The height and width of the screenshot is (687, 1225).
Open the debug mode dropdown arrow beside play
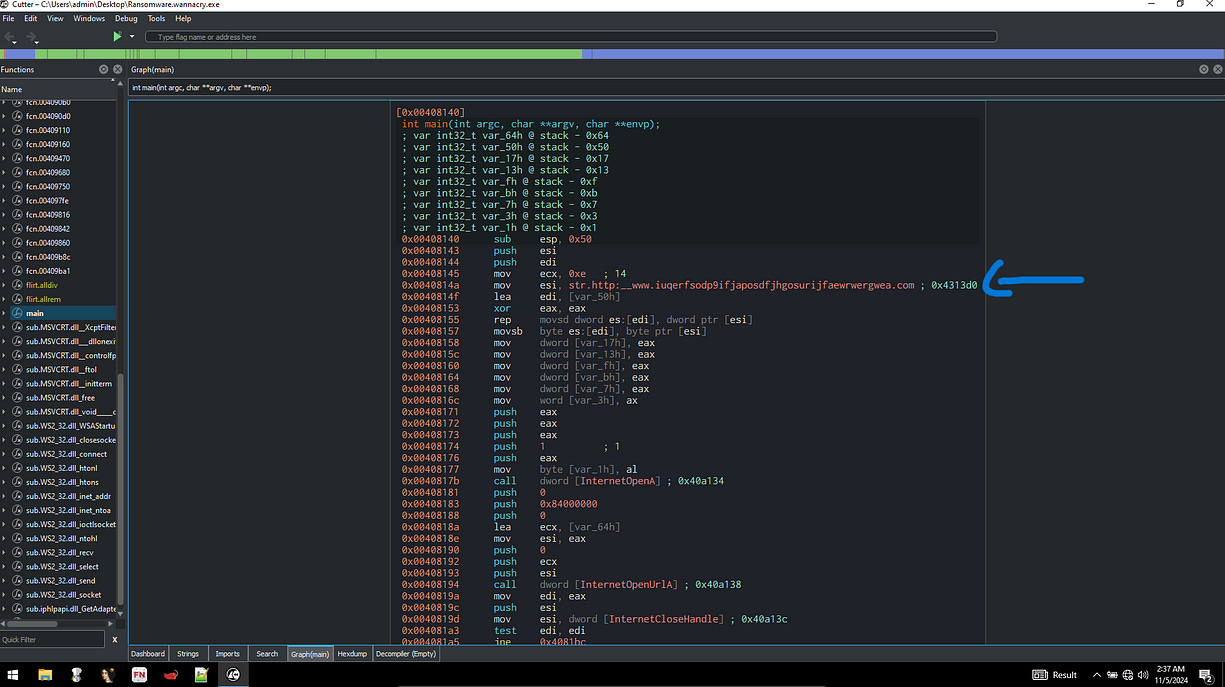pyautogui.click(x=131, y=37)
